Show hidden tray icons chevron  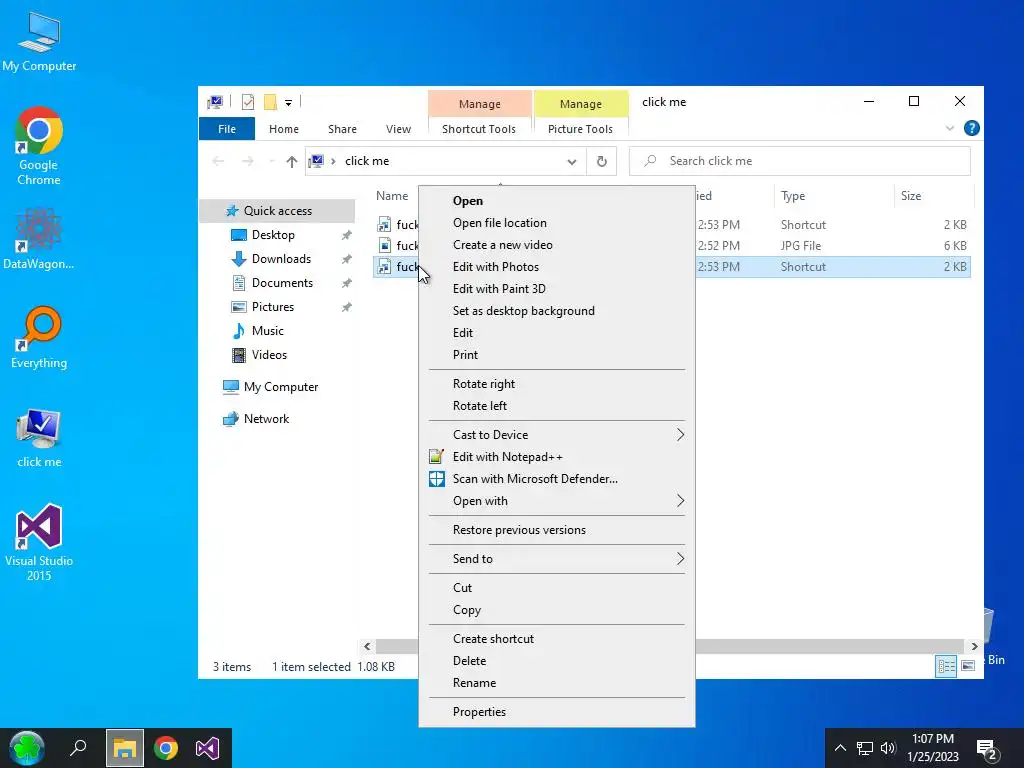(x=840, y=748)
